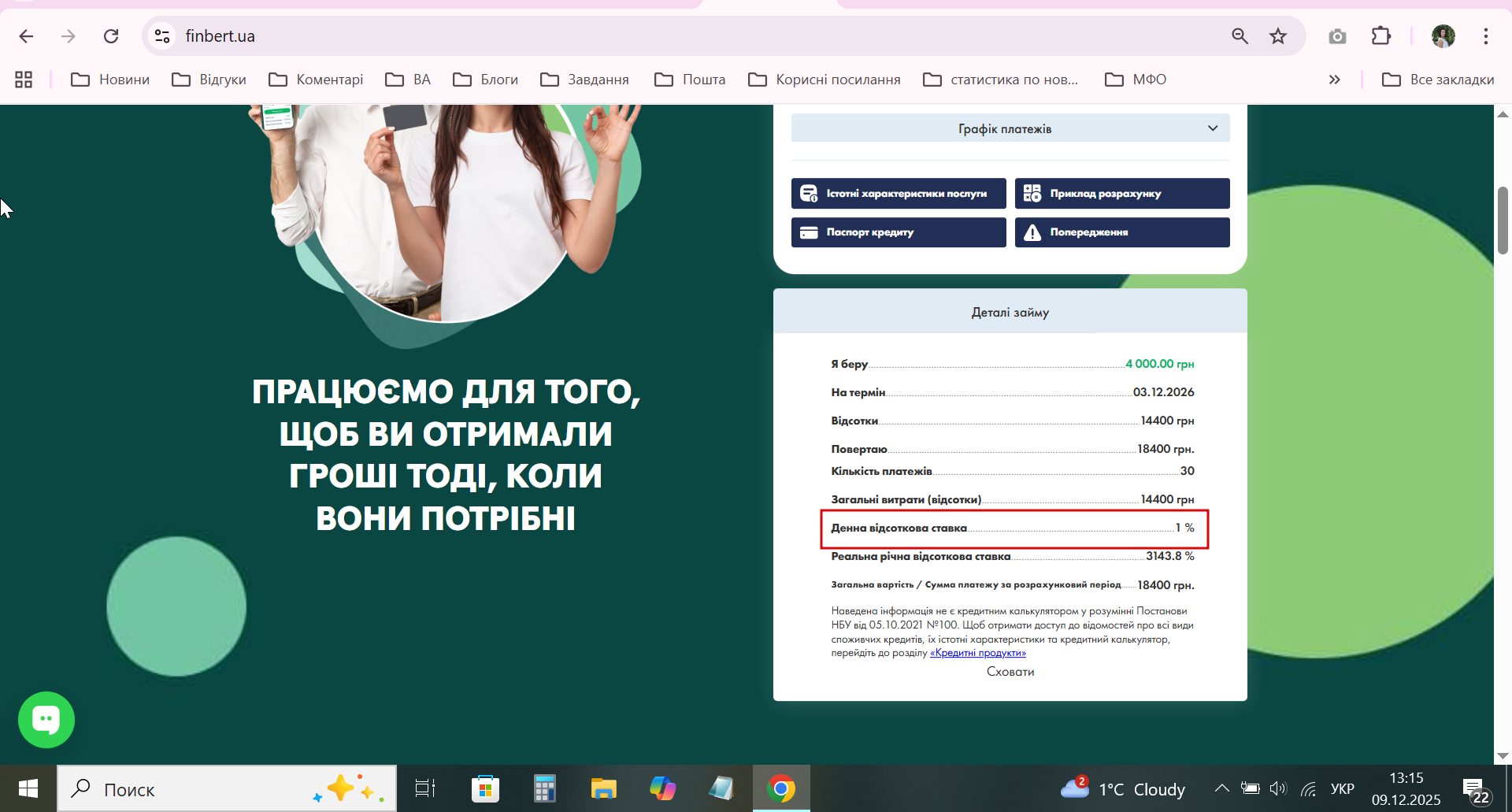Open the статистика по нов... bookmarks folder
The image size is (1512, 812).
click(x=1001, y=80)
